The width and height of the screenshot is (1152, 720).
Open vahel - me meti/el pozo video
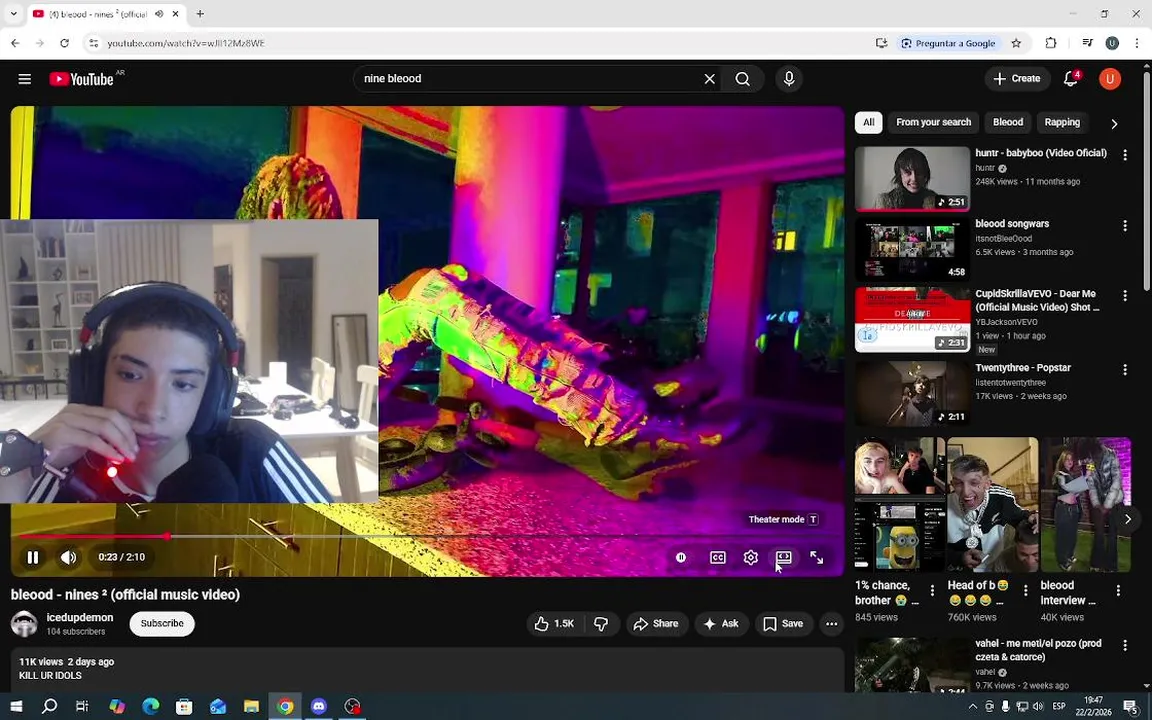click(x=1038, y=649)
